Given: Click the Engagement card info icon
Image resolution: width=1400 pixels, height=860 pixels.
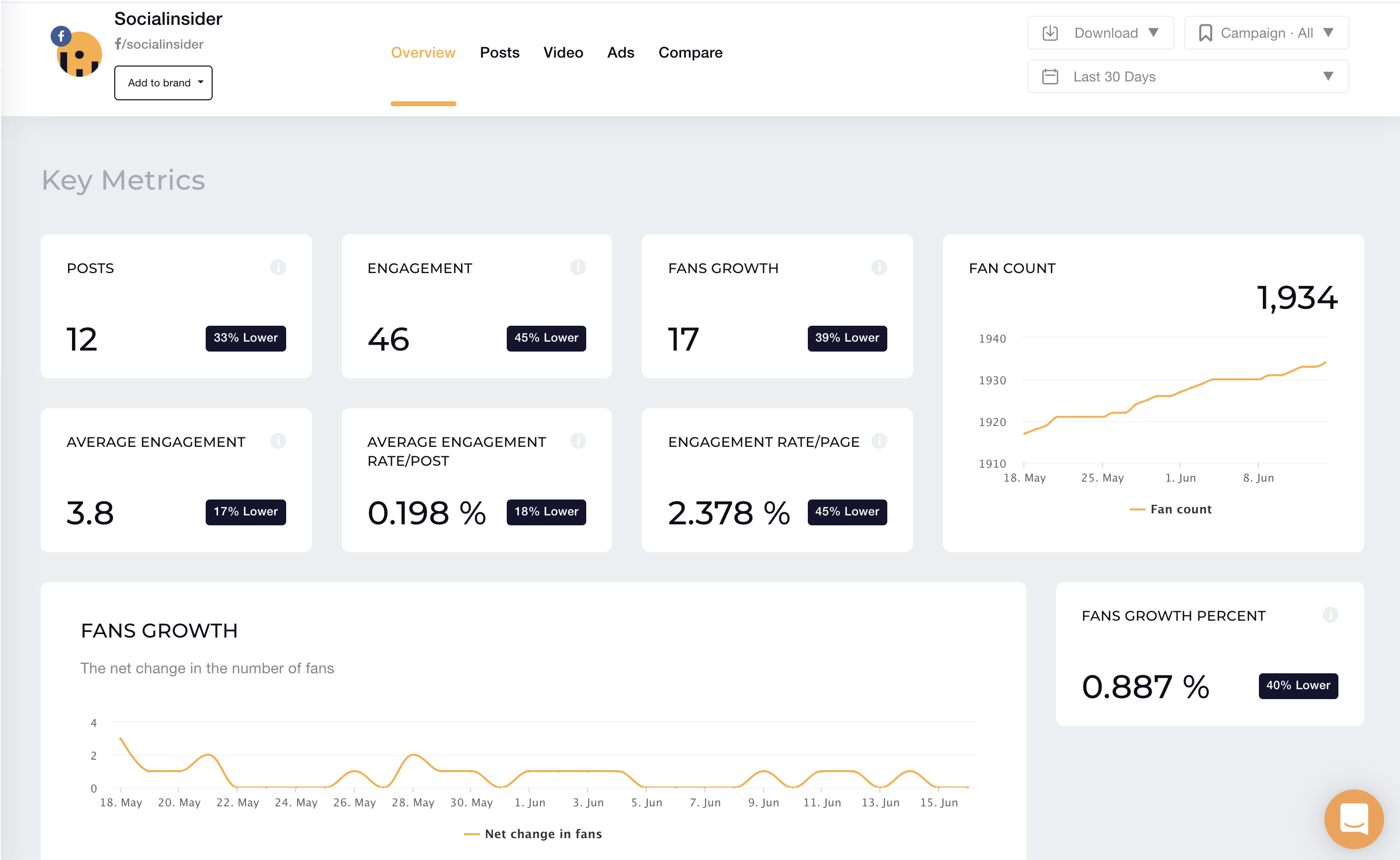Looking at the screenshot, I should pyautogui.click(x=579, y=267).
